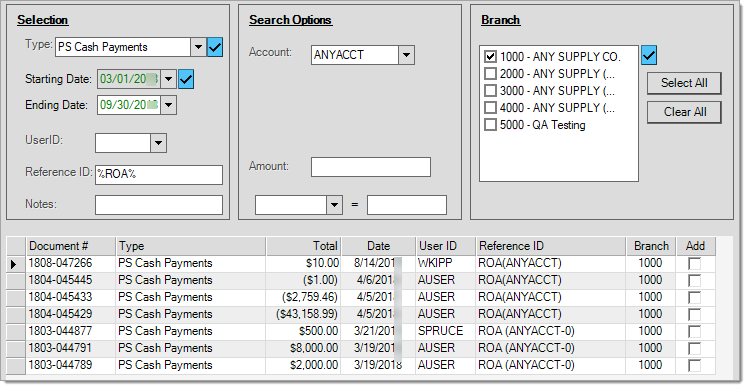747x388 pixels.
Task: Click the blue checkmark beside the Branch list
Action: point(649,55)
